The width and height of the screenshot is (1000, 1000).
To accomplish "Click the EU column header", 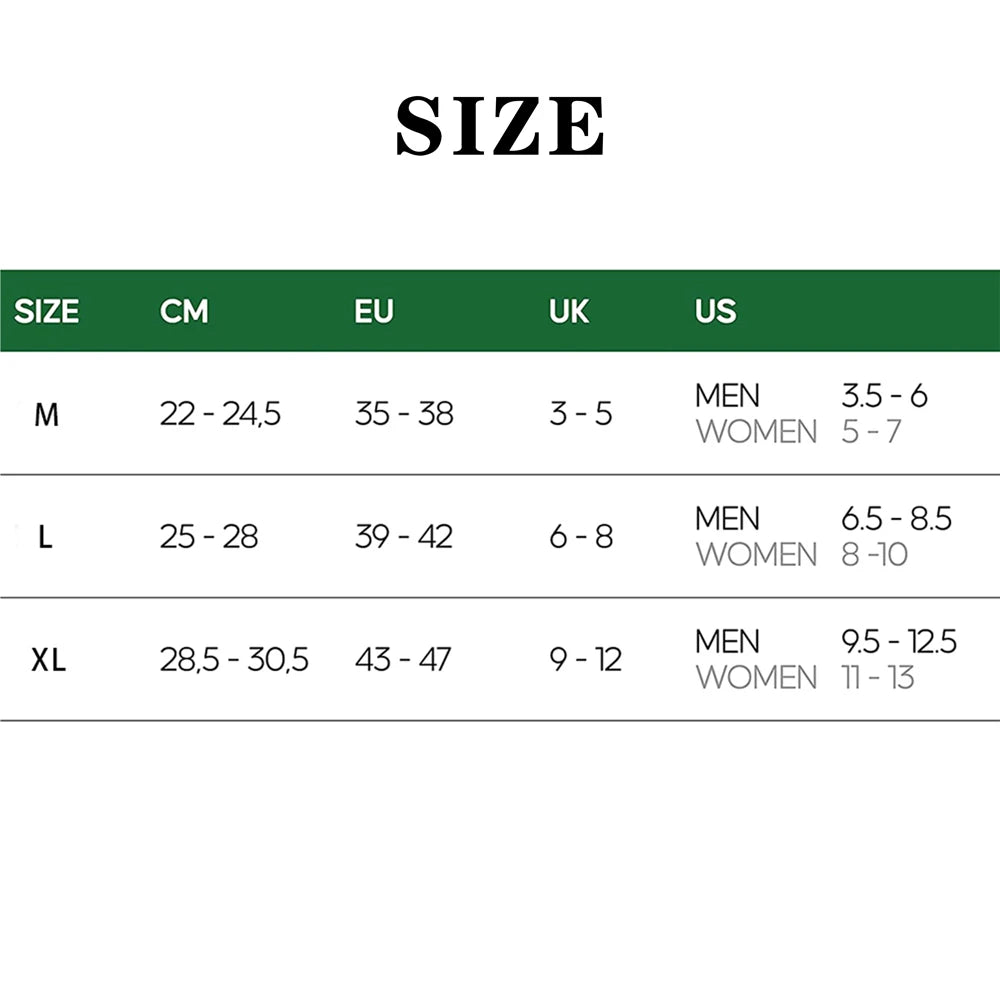I will 374,311.
